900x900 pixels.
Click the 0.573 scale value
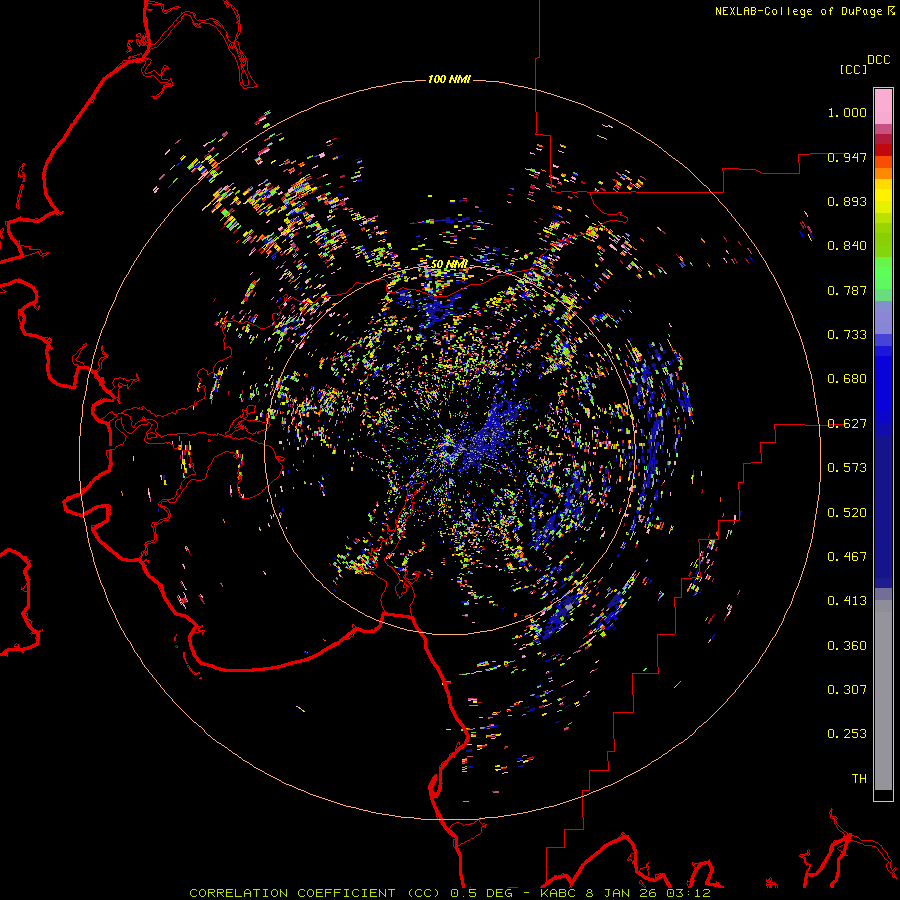click(847, 468)
